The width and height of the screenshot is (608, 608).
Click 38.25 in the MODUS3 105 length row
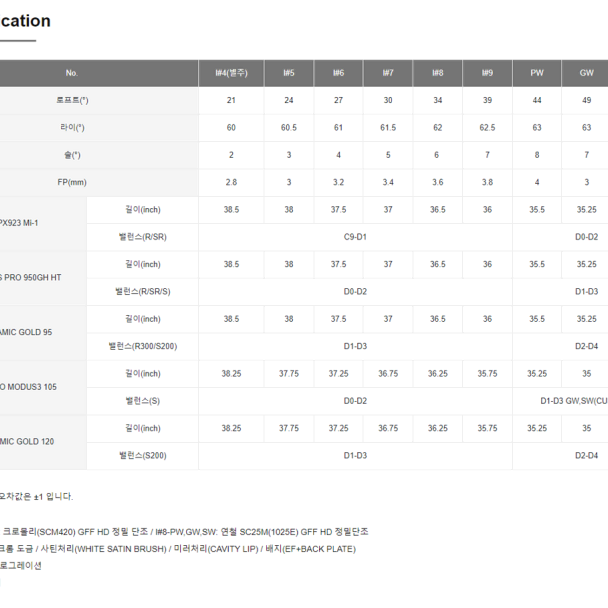point(231,374)
